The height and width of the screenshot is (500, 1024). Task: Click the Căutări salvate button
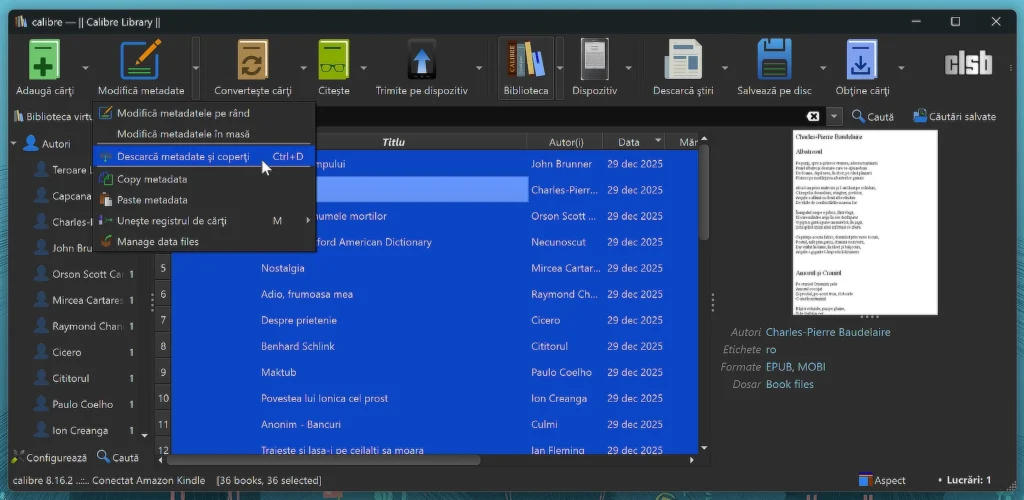tap(954, 117)
